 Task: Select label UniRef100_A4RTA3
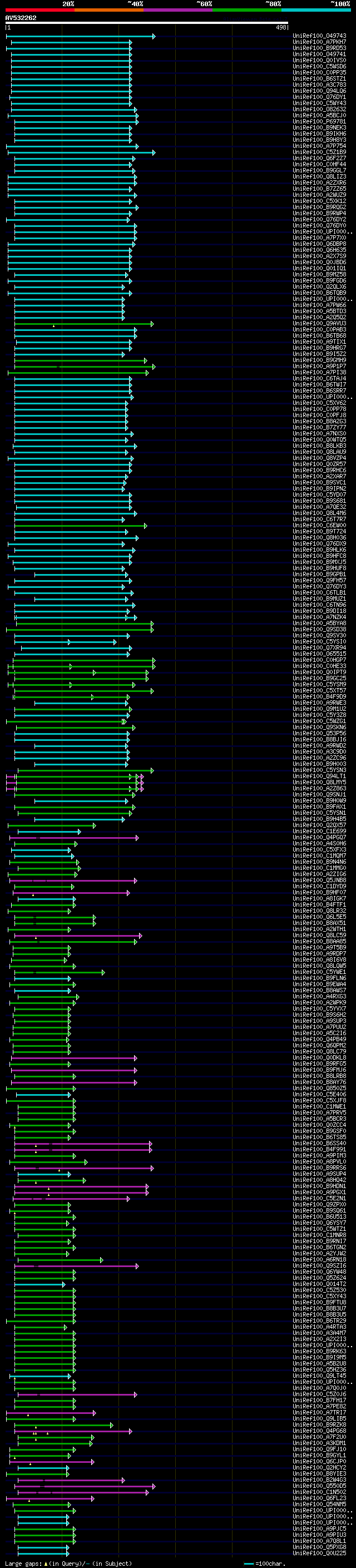coord(319,1327)
